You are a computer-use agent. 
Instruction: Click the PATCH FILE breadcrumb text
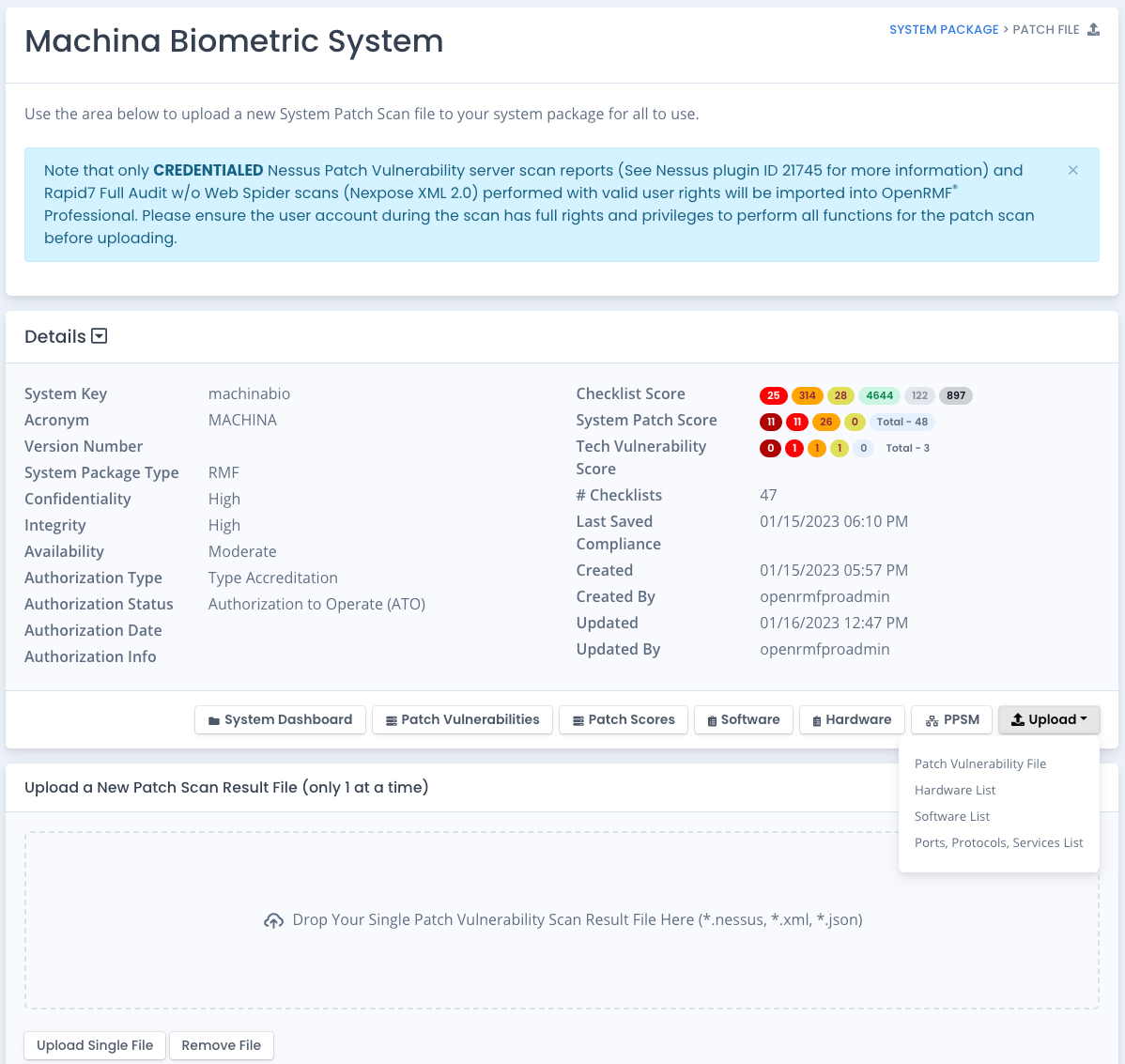1046,29
